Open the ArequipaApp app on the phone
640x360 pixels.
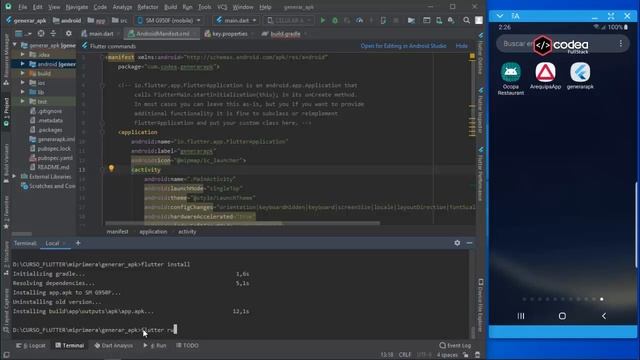545,76
